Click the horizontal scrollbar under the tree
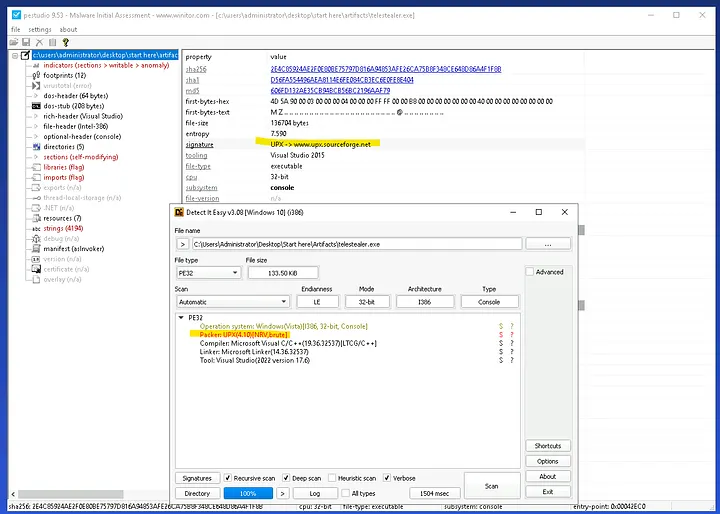The width and height of the screenshot is (720, 514). [x=71, y=494]
